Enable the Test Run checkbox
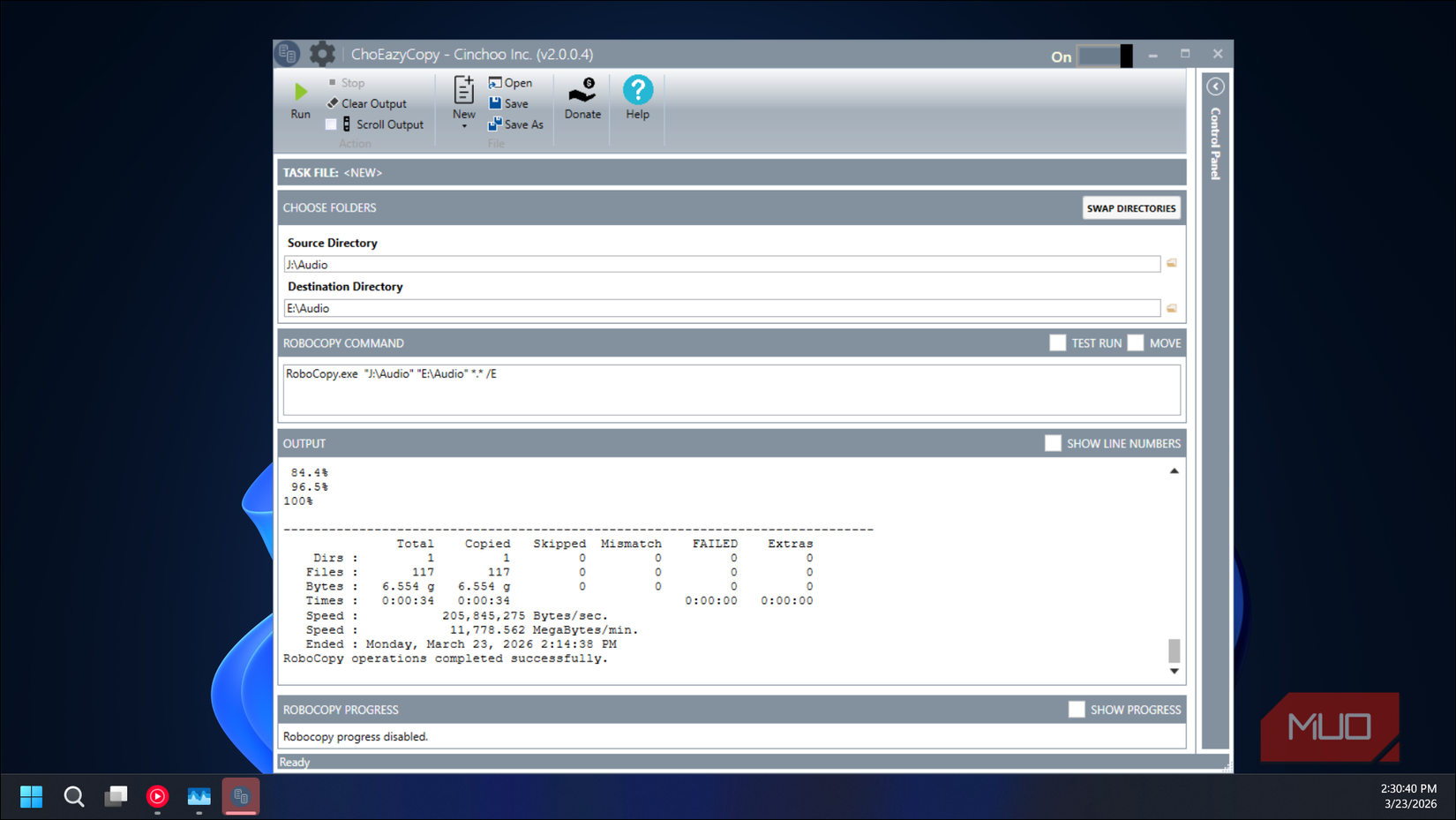Screen dimensions: 1456x820 (1058, 343)
